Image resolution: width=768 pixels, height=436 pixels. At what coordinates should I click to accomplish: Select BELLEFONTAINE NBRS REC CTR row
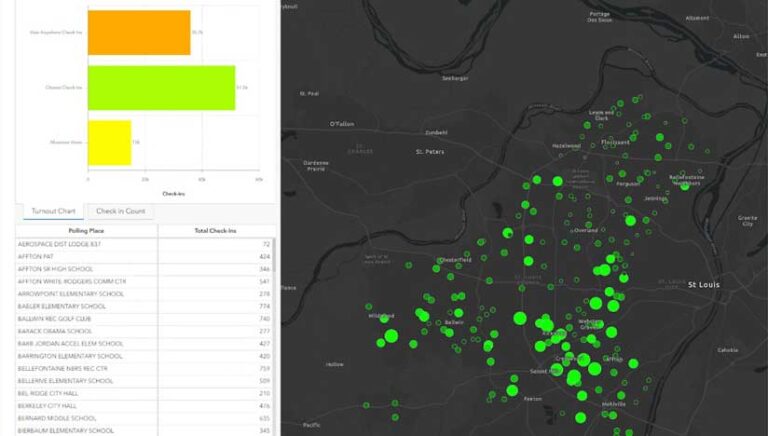[144, 368]
